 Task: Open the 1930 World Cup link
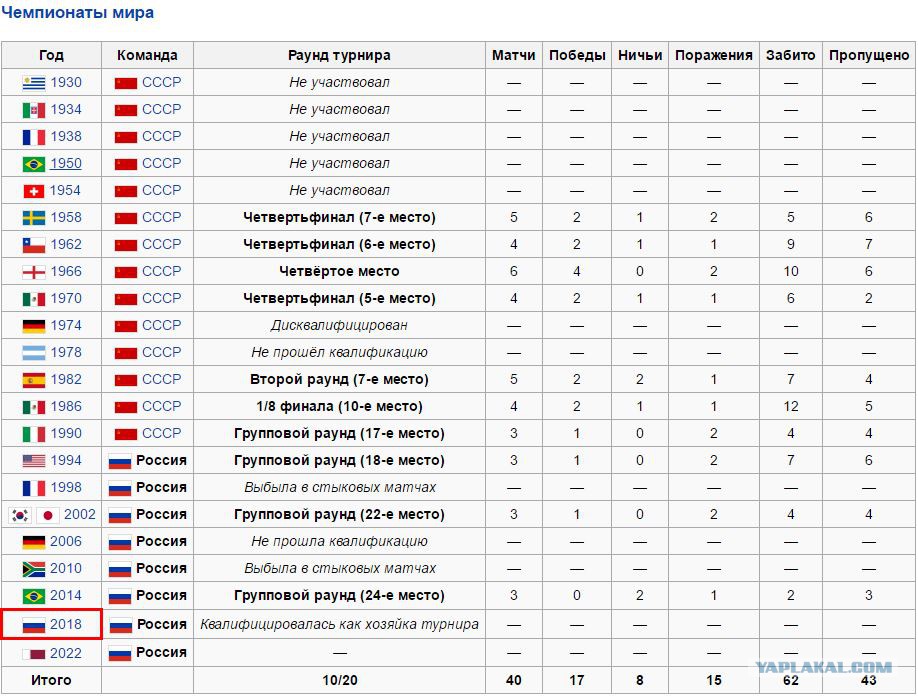(66, 83)
